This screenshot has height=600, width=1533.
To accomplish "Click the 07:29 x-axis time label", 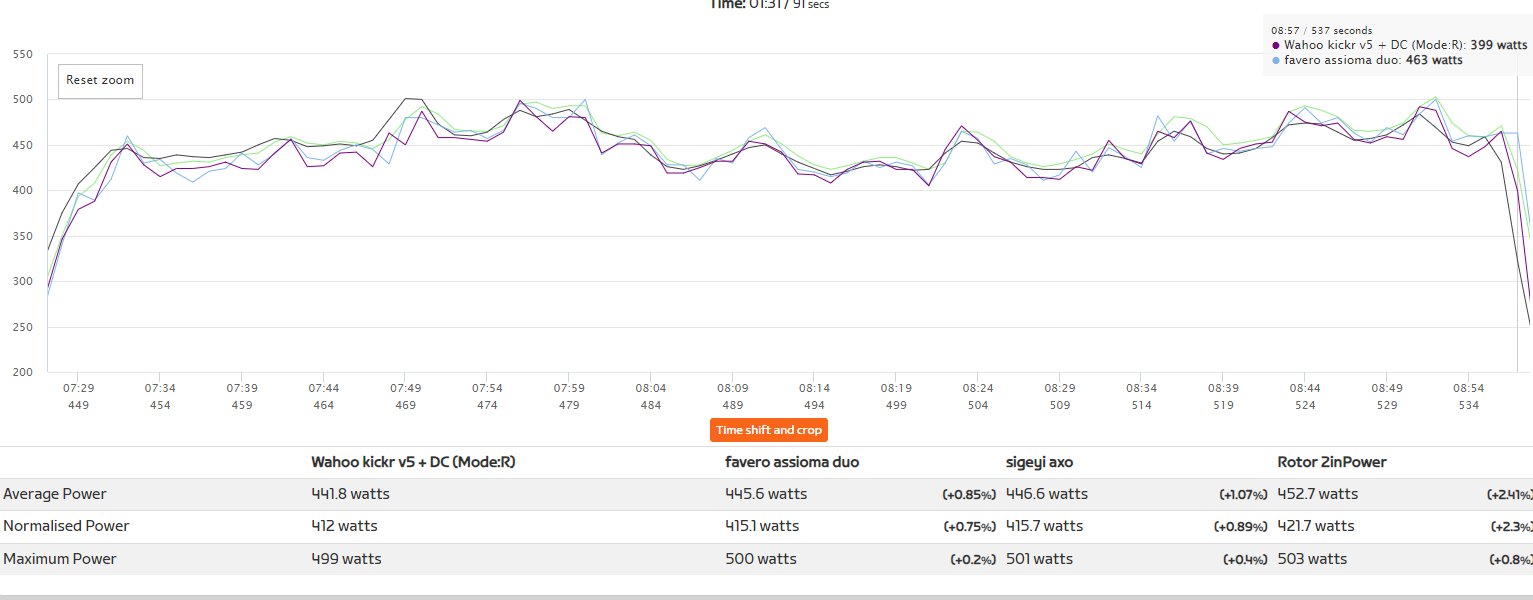I will [x=79, y=388].
